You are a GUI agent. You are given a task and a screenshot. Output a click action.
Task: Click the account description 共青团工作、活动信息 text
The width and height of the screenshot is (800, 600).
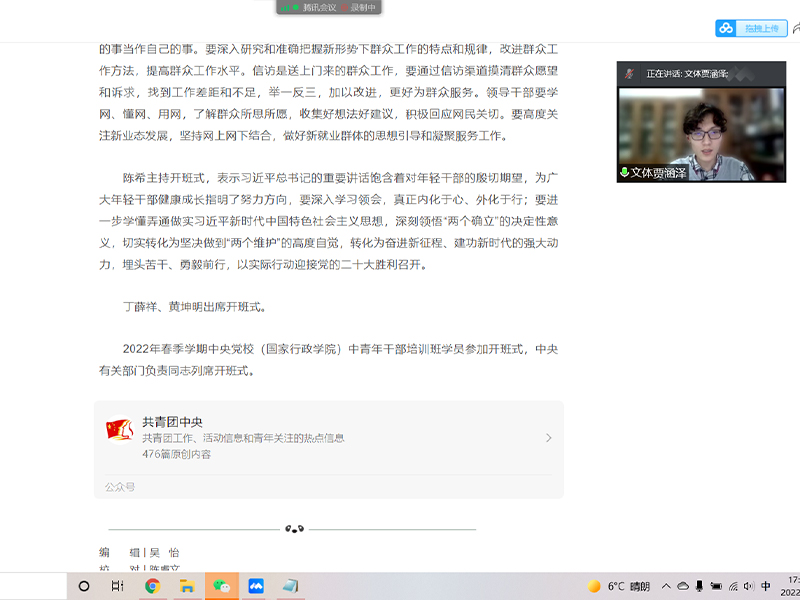(243, 438)
